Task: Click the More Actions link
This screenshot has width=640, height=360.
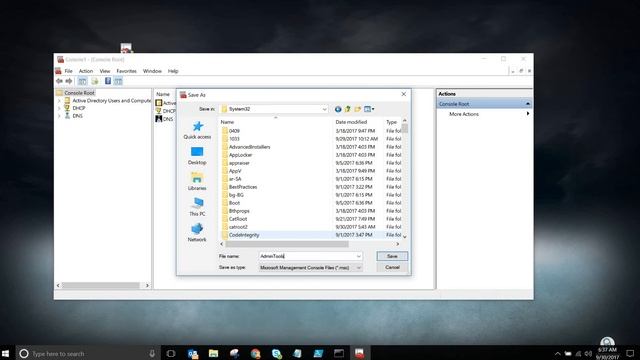Action: coord(464,114)
